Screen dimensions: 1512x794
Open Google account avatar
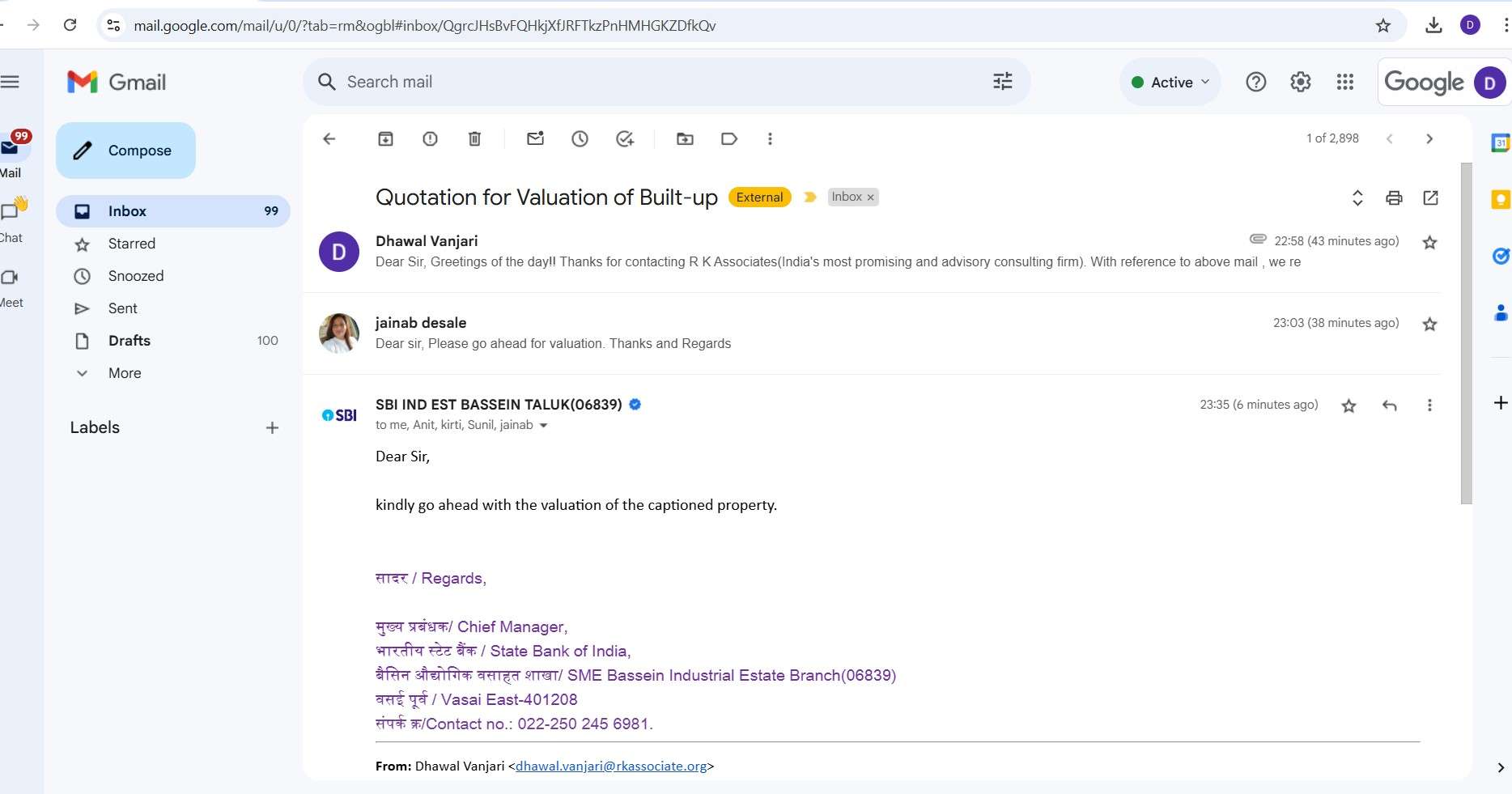click(1489, 82)
